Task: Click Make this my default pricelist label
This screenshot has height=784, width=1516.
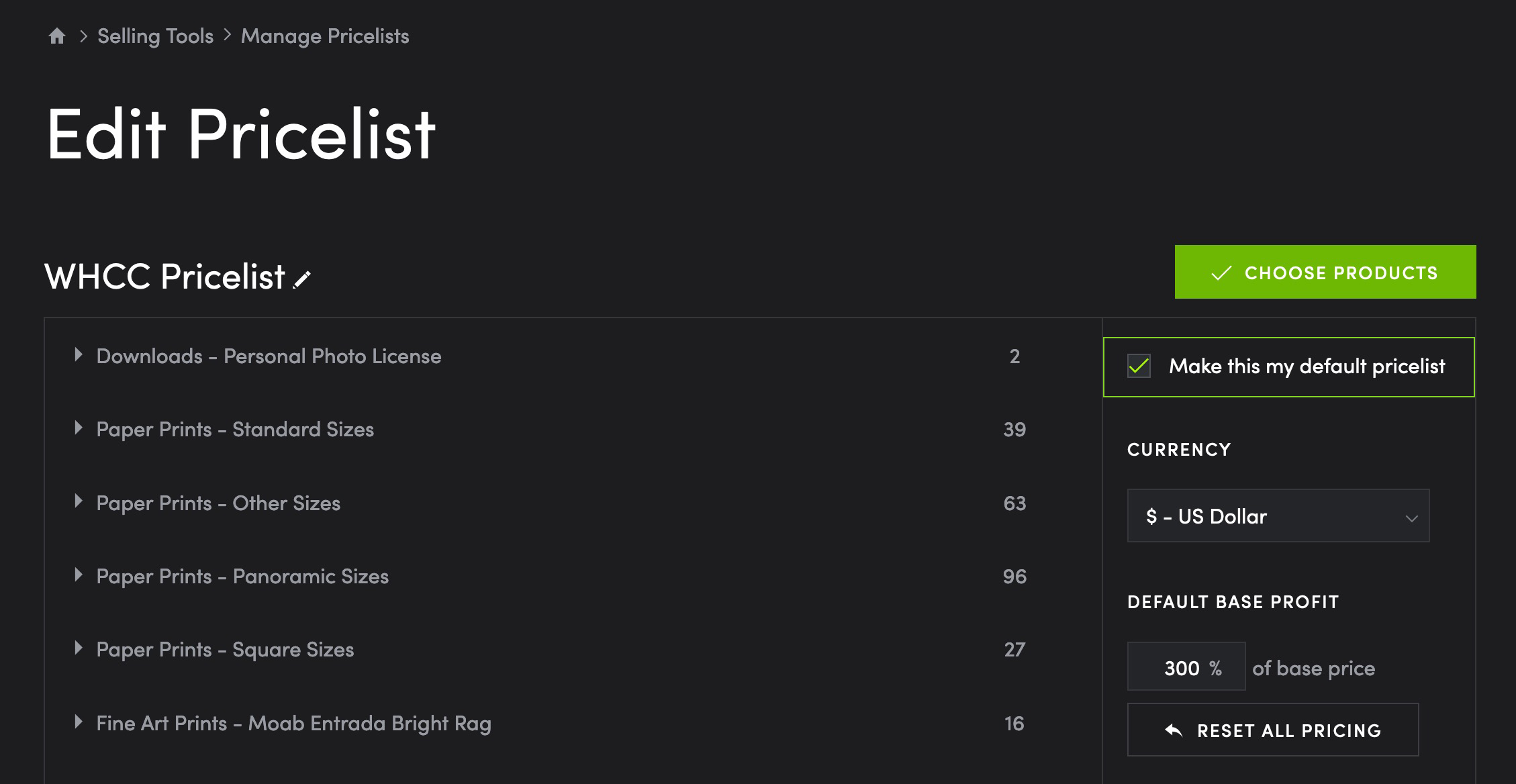Action: coord(1307,366)
